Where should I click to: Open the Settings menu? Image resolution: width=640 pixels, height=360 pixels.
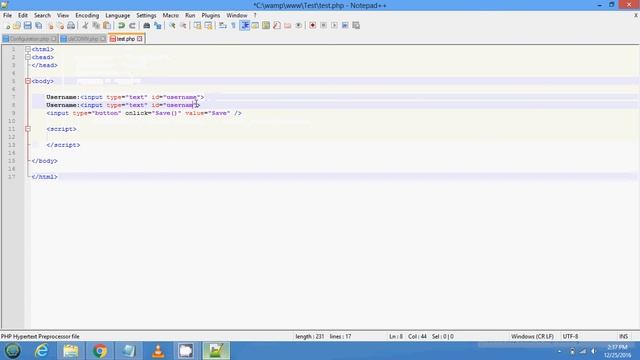click(x=146, y=16)
